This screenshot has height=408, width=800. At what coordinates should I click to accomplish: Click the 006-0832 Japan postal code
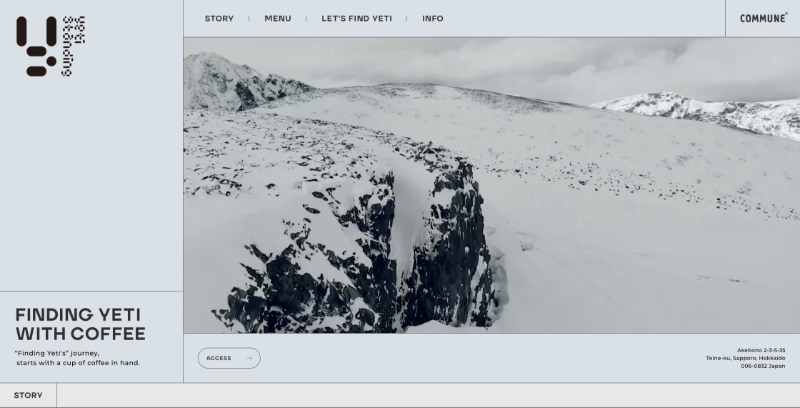(762, 366)
